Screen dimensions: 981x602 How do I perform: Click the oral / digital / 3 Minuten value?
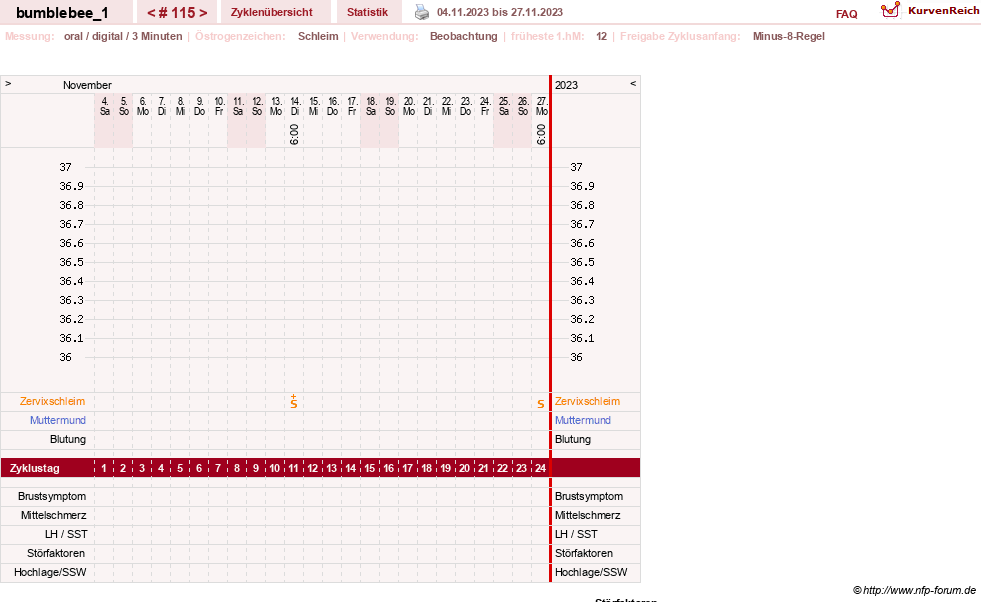(x=123, y=36)
